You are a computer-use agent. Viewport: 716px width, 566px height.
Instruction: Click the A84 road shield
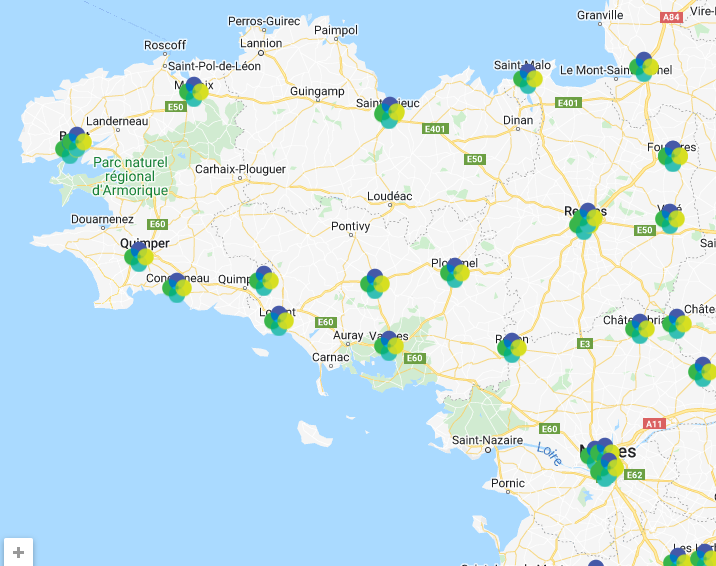(671, 17)
